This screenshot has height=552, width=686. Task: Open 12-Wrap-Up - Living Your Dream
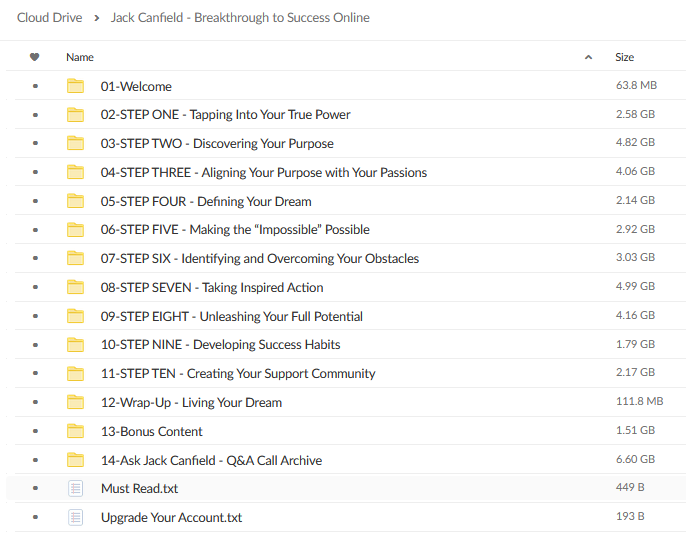click(x=191, y=402)
